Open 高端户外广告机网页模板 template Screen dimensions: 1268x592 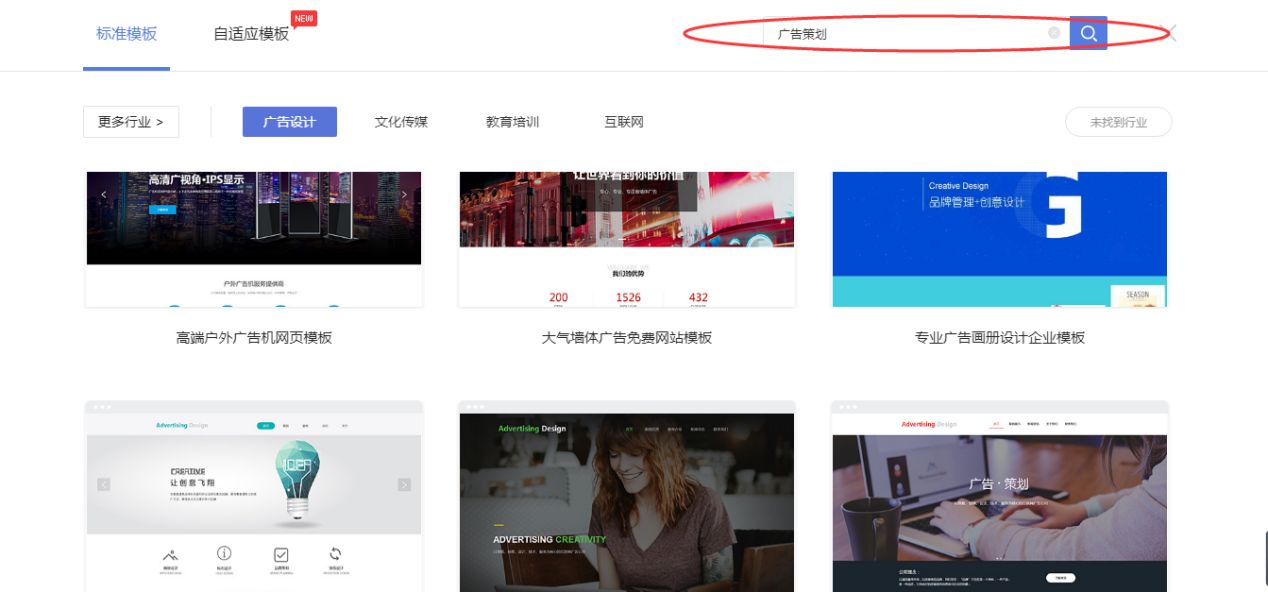pyautogui.click(x=253, y=338)
